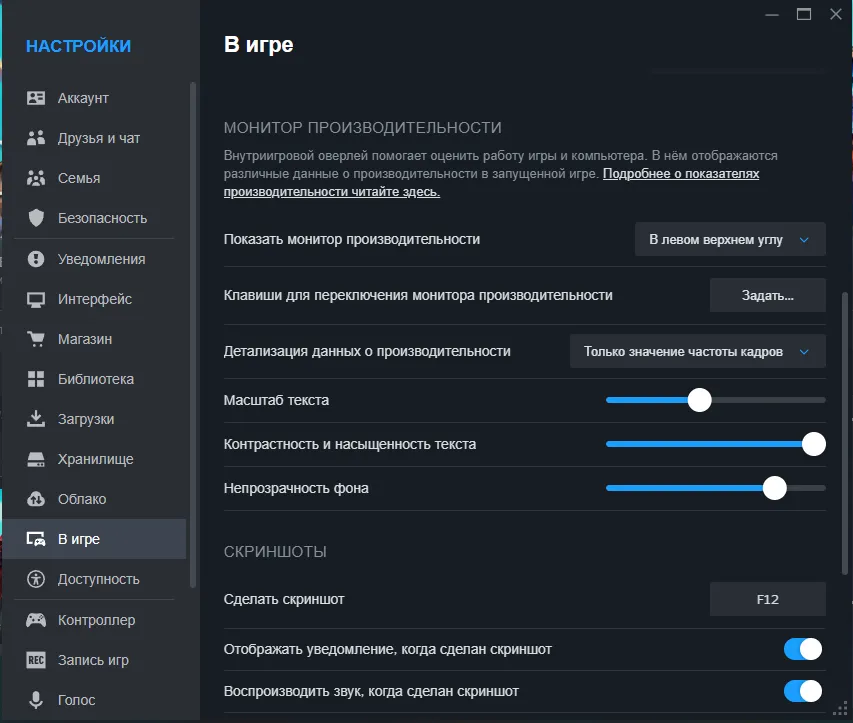Open the performance detail level dropdown

tap(697, 351)
